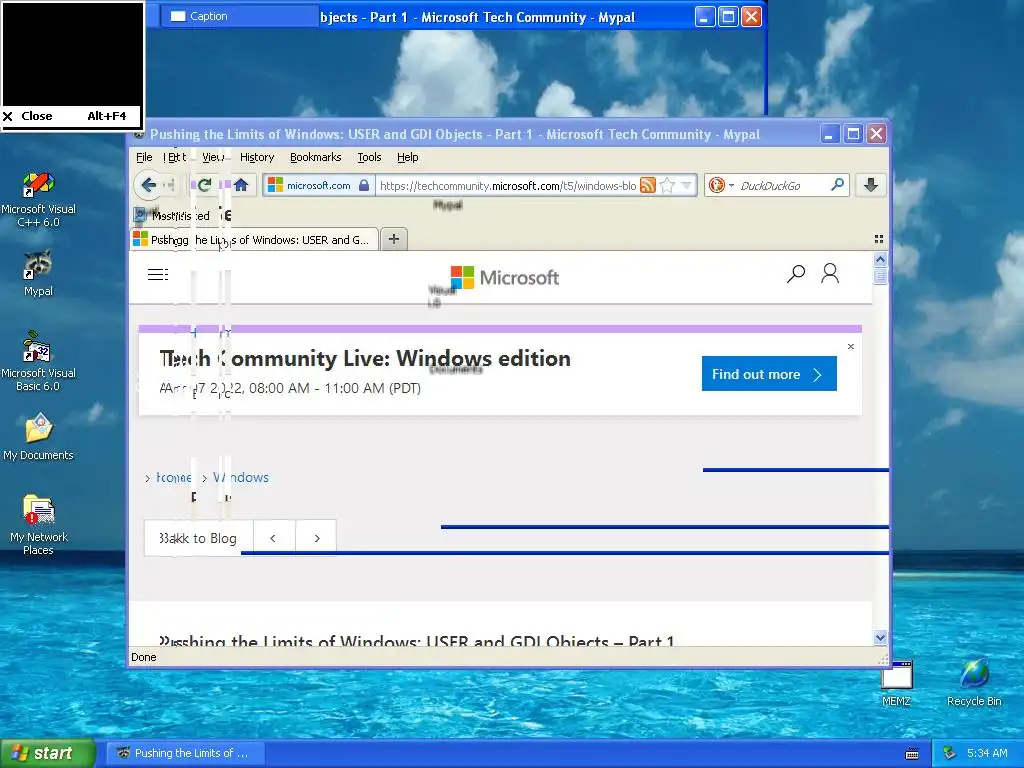This screenshot has height=768, width=1024.
Task: Click the Microsoft logo on the page
Action: pyautogui.click(x=505, y=278)
